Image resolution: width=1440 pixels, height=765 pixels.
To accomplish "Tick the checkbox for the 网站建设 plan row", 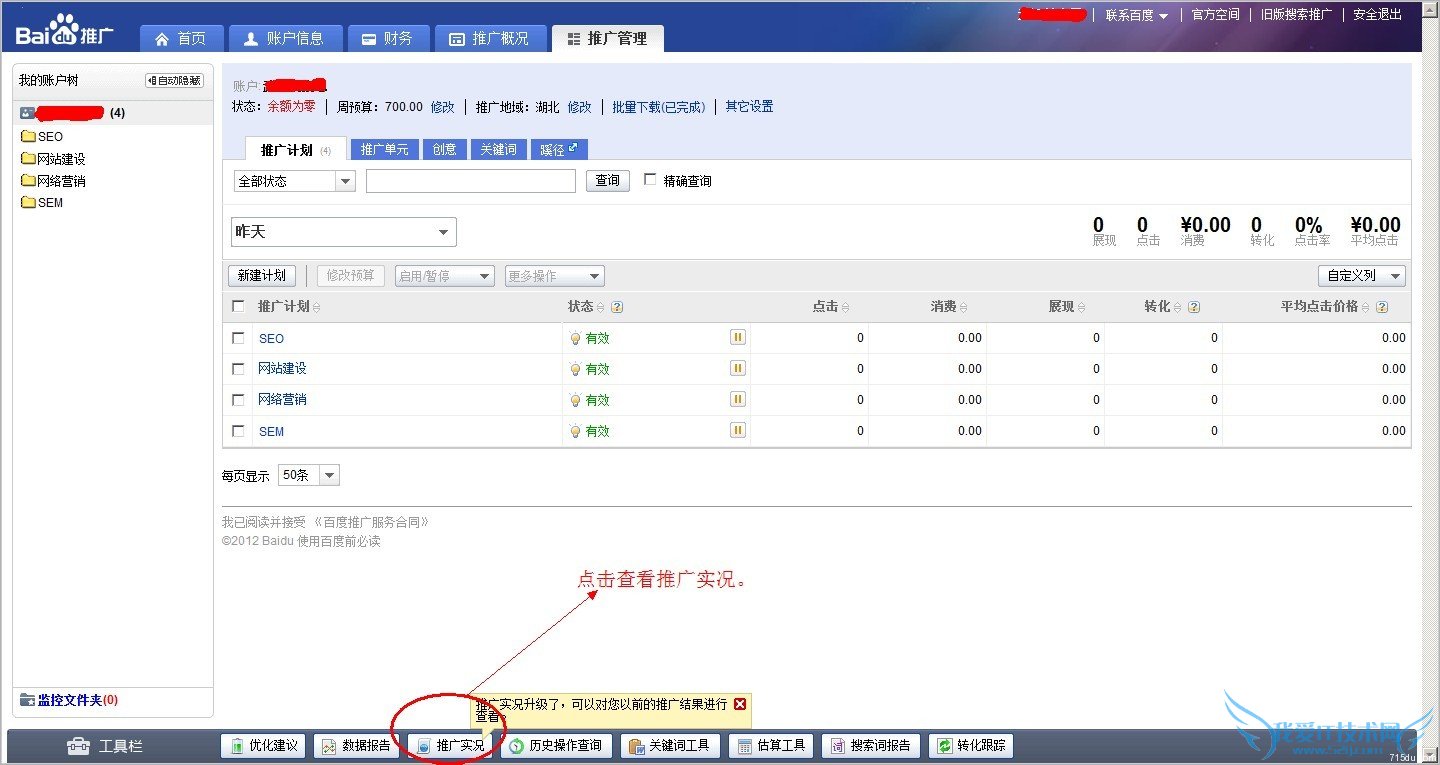I will tap(238, 368).
